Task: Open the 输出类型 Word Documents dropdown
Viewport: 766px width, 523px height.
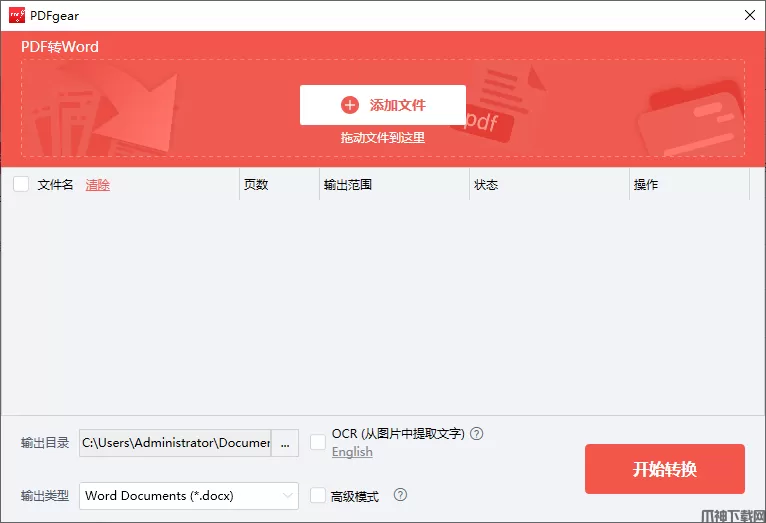Action: tap(189, 496)
